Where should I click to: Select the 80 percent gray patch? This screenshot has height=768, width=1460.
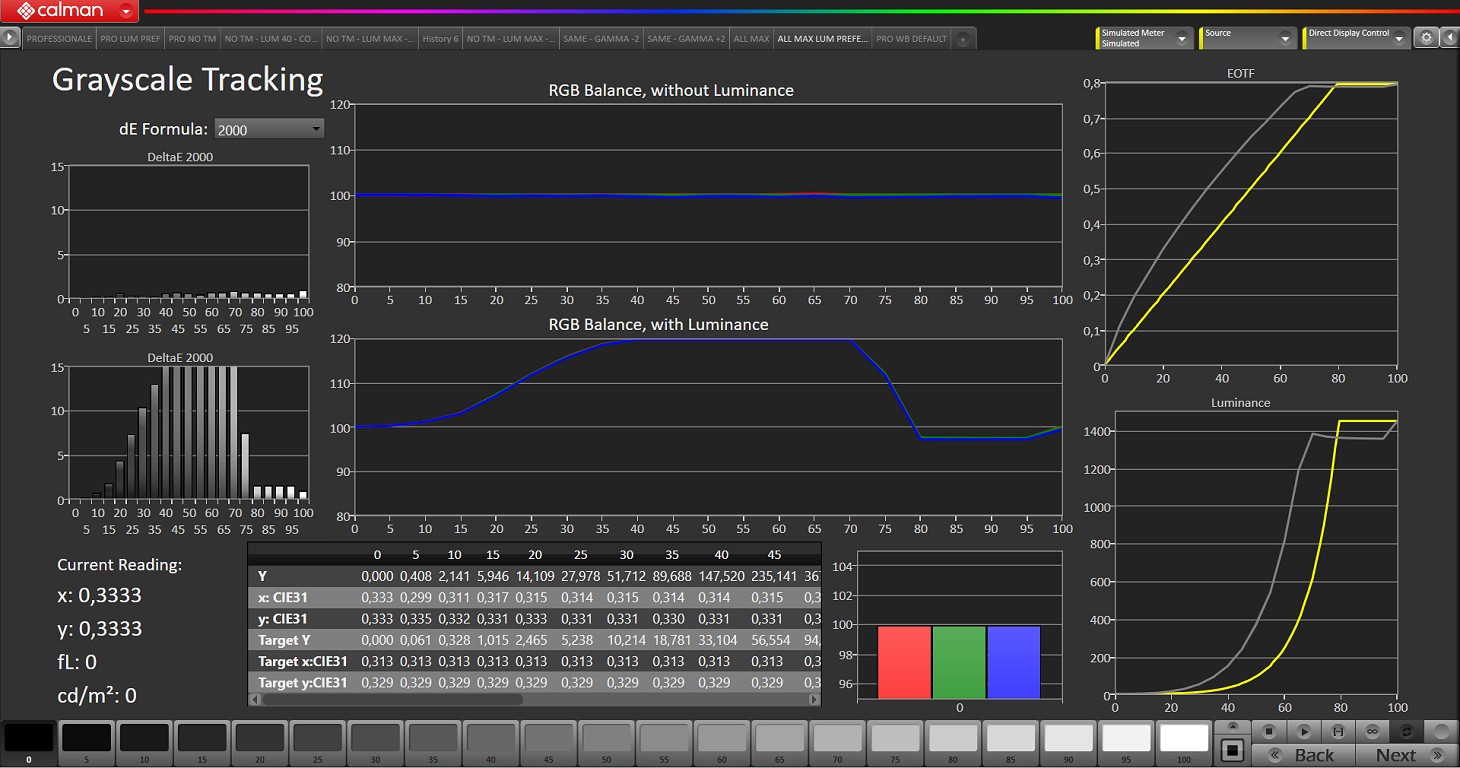pos(952,742)
